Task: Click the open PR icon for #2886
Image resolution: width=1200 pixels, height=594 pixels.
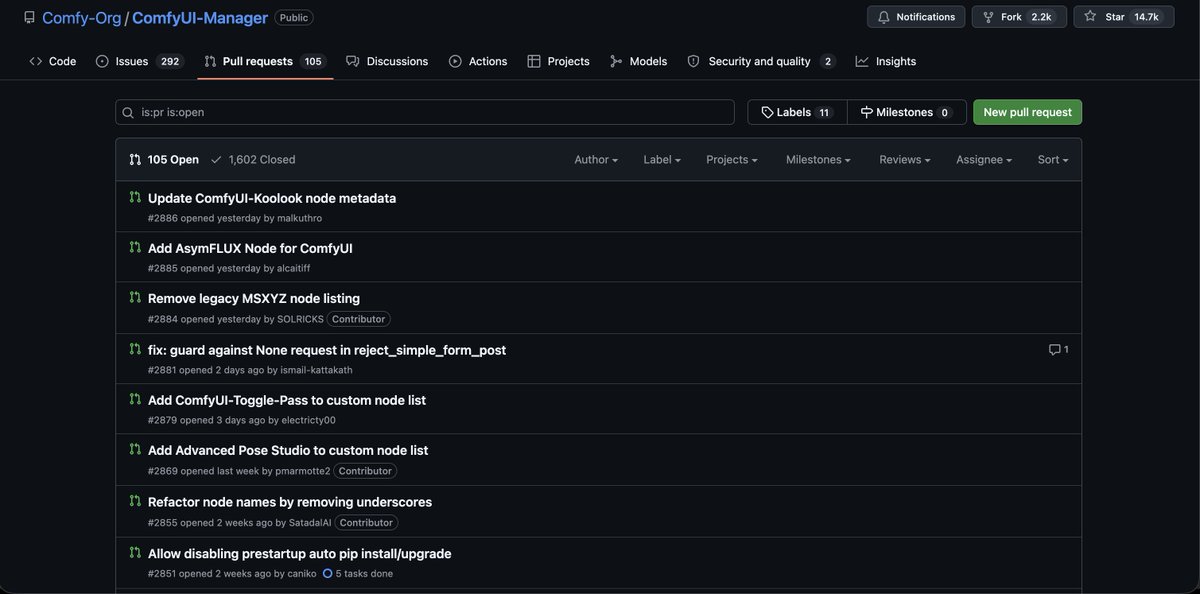Action: [135, 197]
